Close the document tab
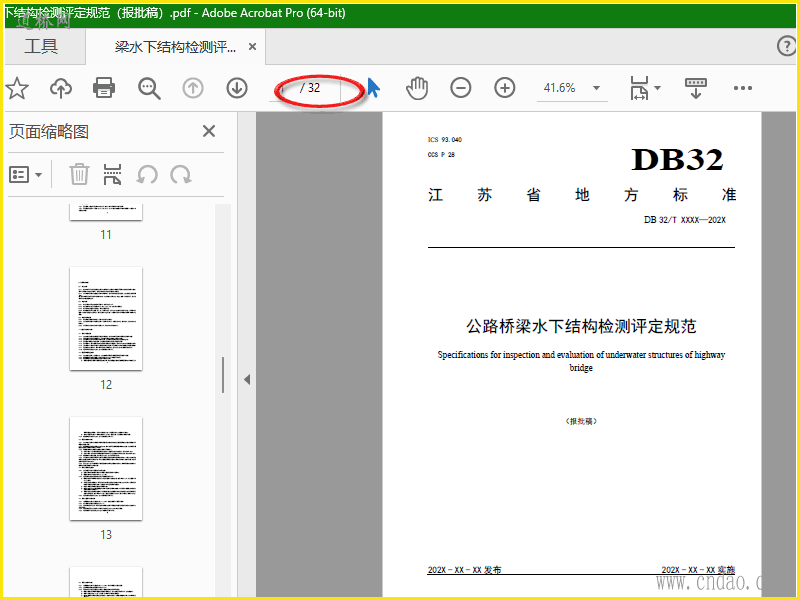 [x=252, y=47]
